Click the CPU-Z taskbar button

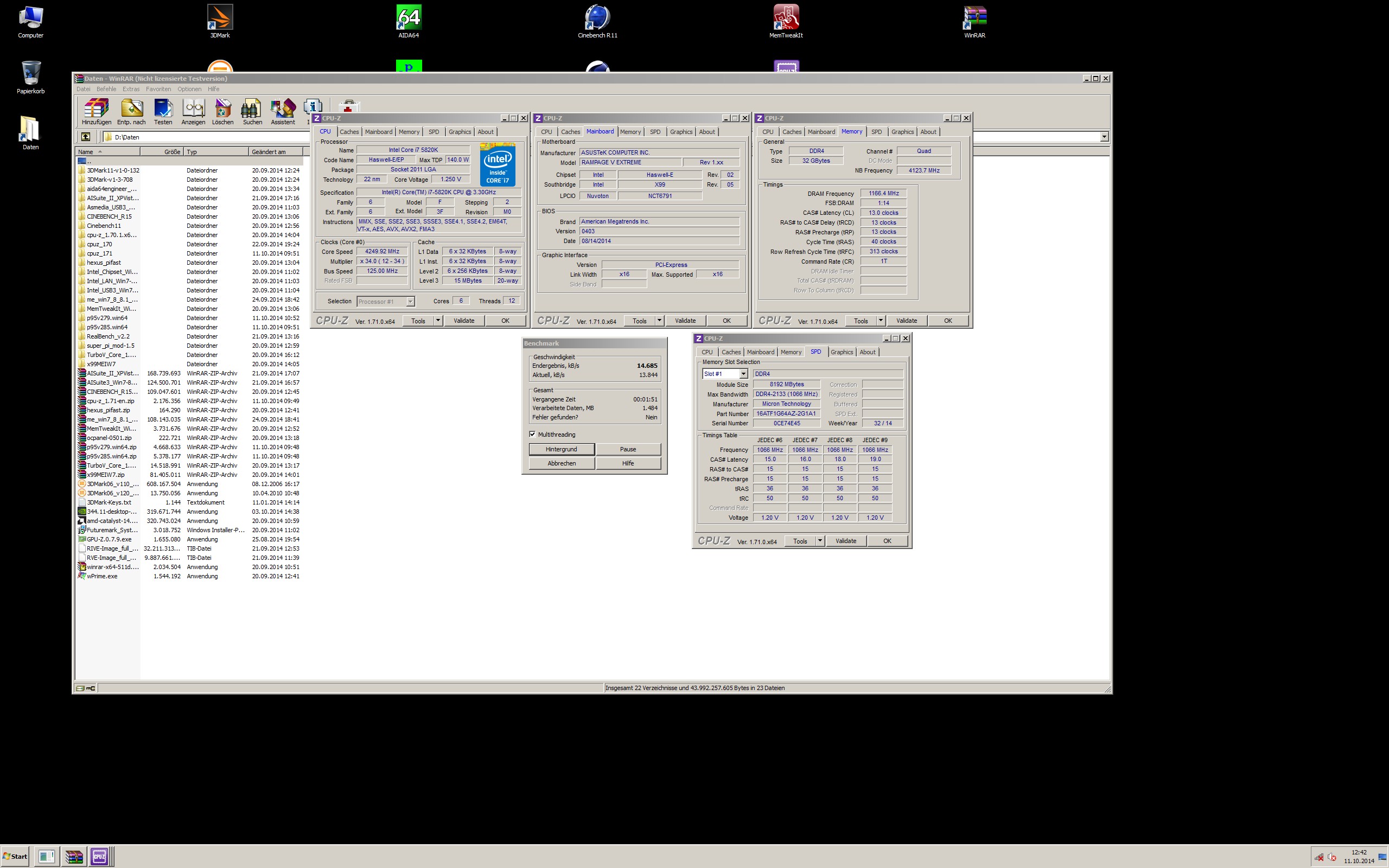tap(99, 857)
